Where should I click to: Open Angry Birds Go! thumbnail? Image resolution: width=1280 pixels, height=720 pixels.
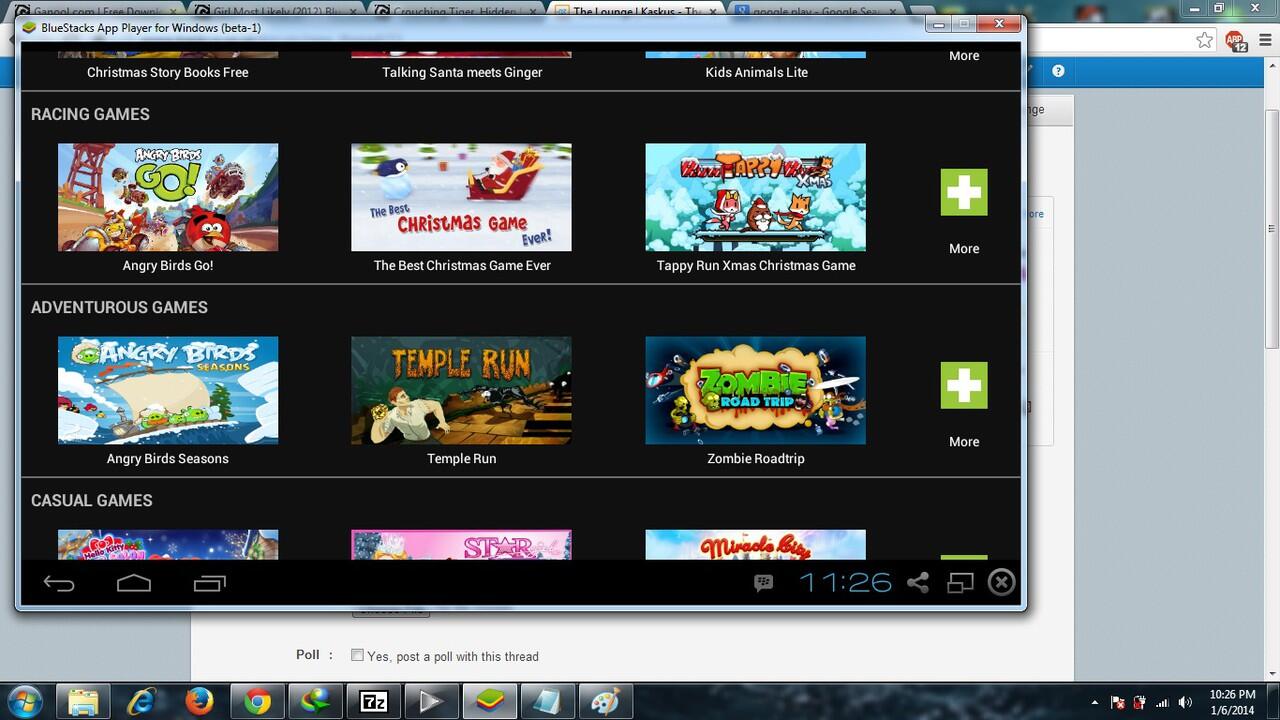[168, 197]
